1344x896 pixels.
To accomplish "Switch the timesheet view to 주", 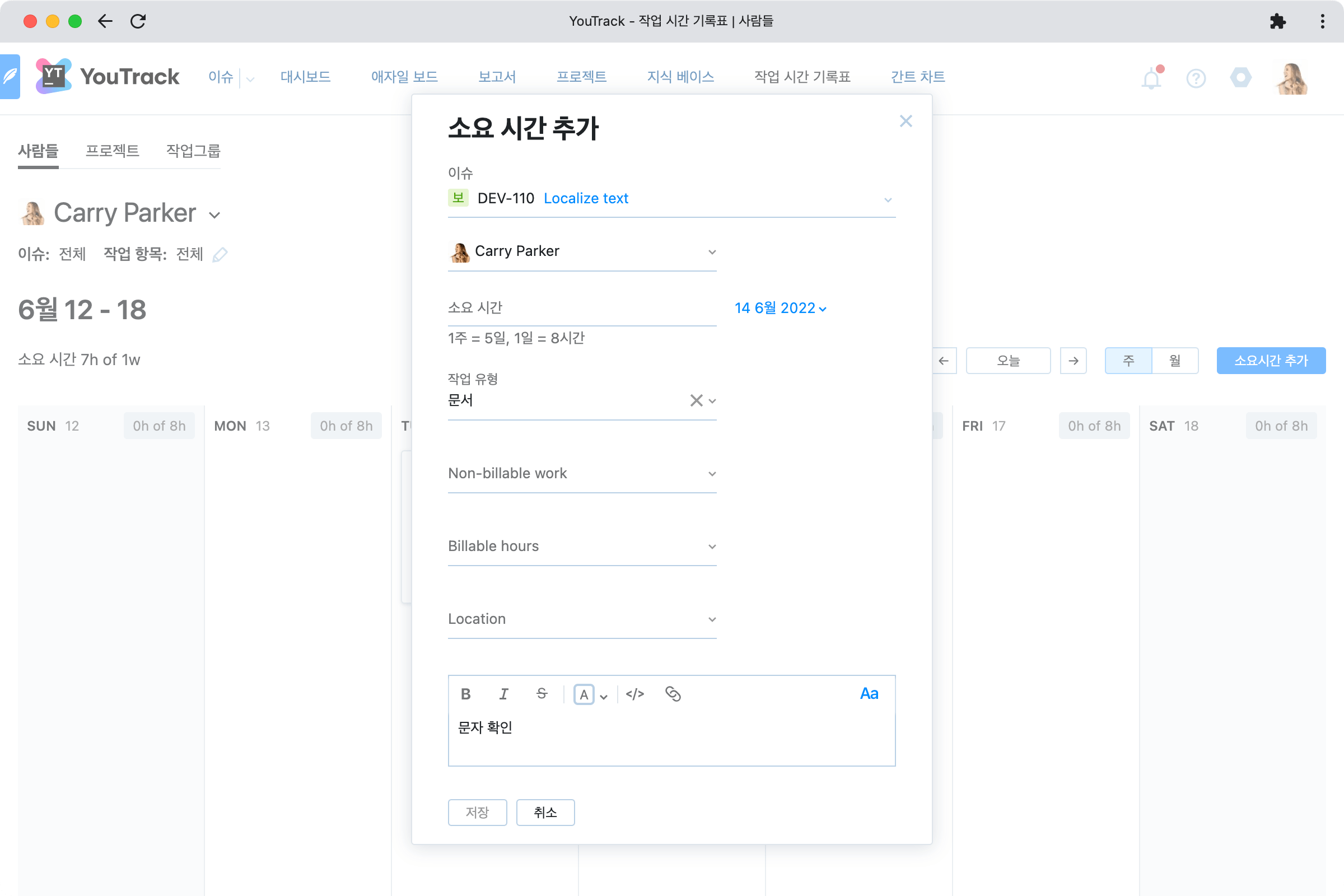I will pos(1128,361).
